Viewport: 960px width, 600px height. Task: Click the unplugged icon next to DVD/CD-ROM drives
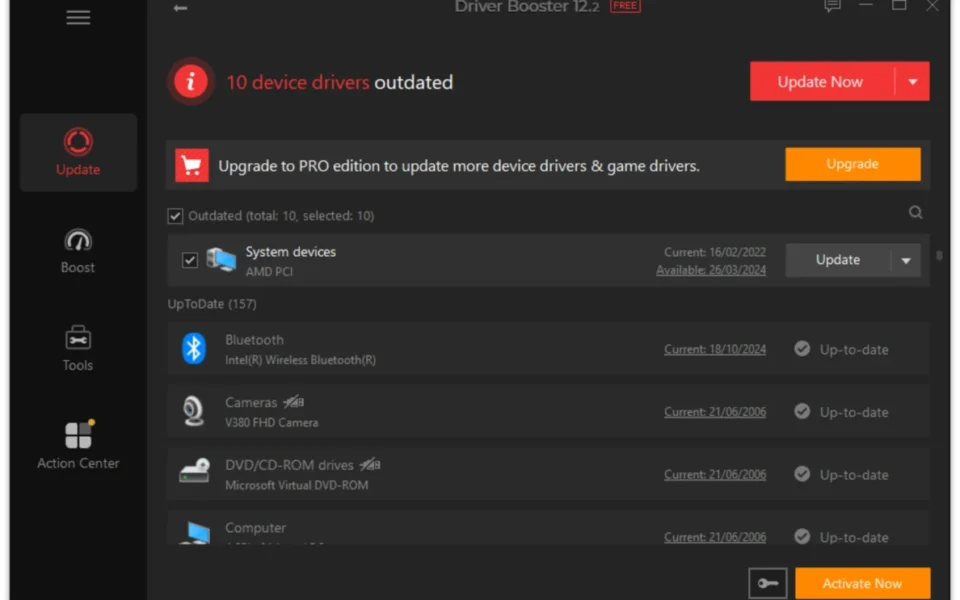point(370,465)
